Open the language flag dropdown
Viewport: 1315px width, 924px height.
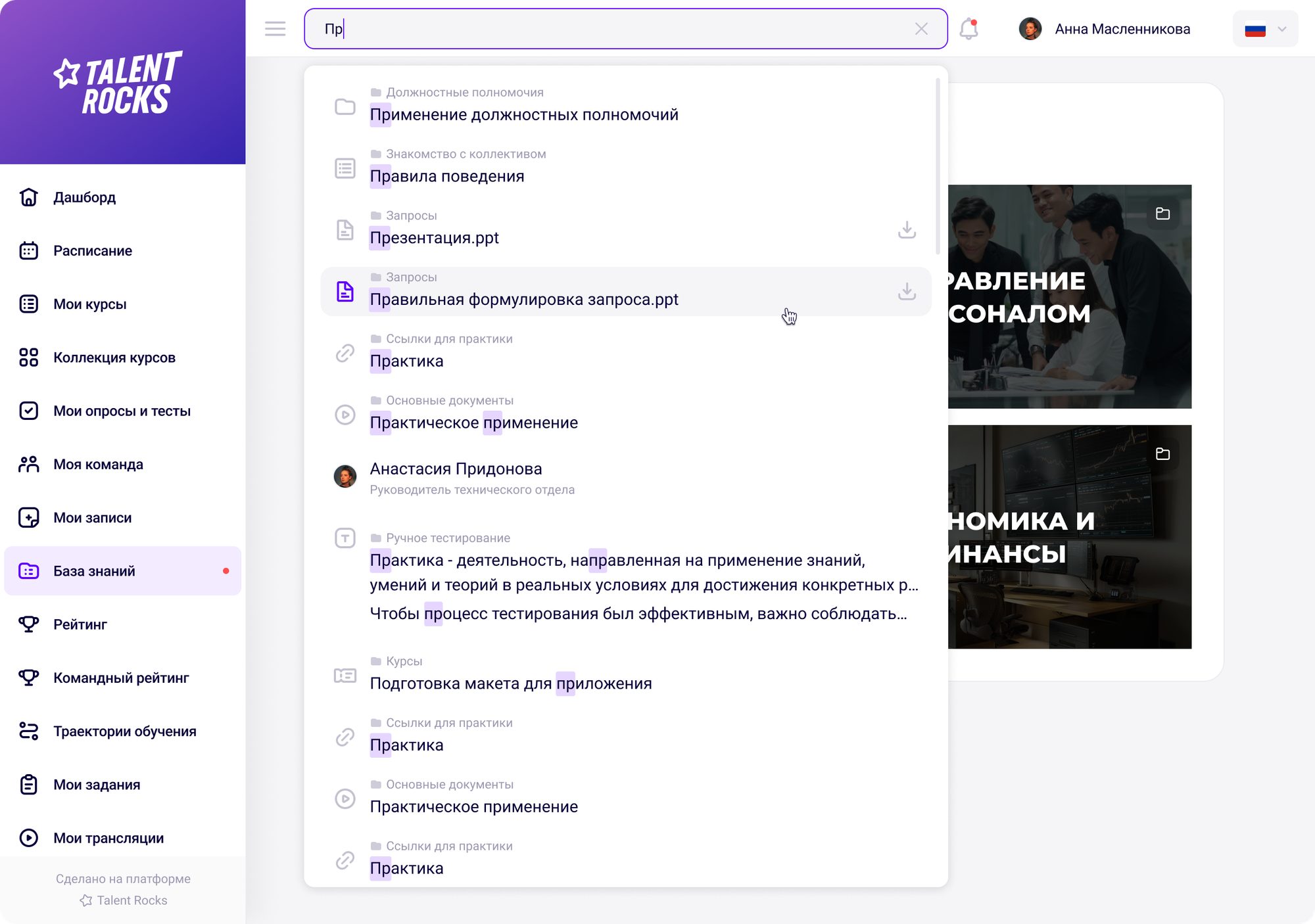click(x=1265, y=29)
